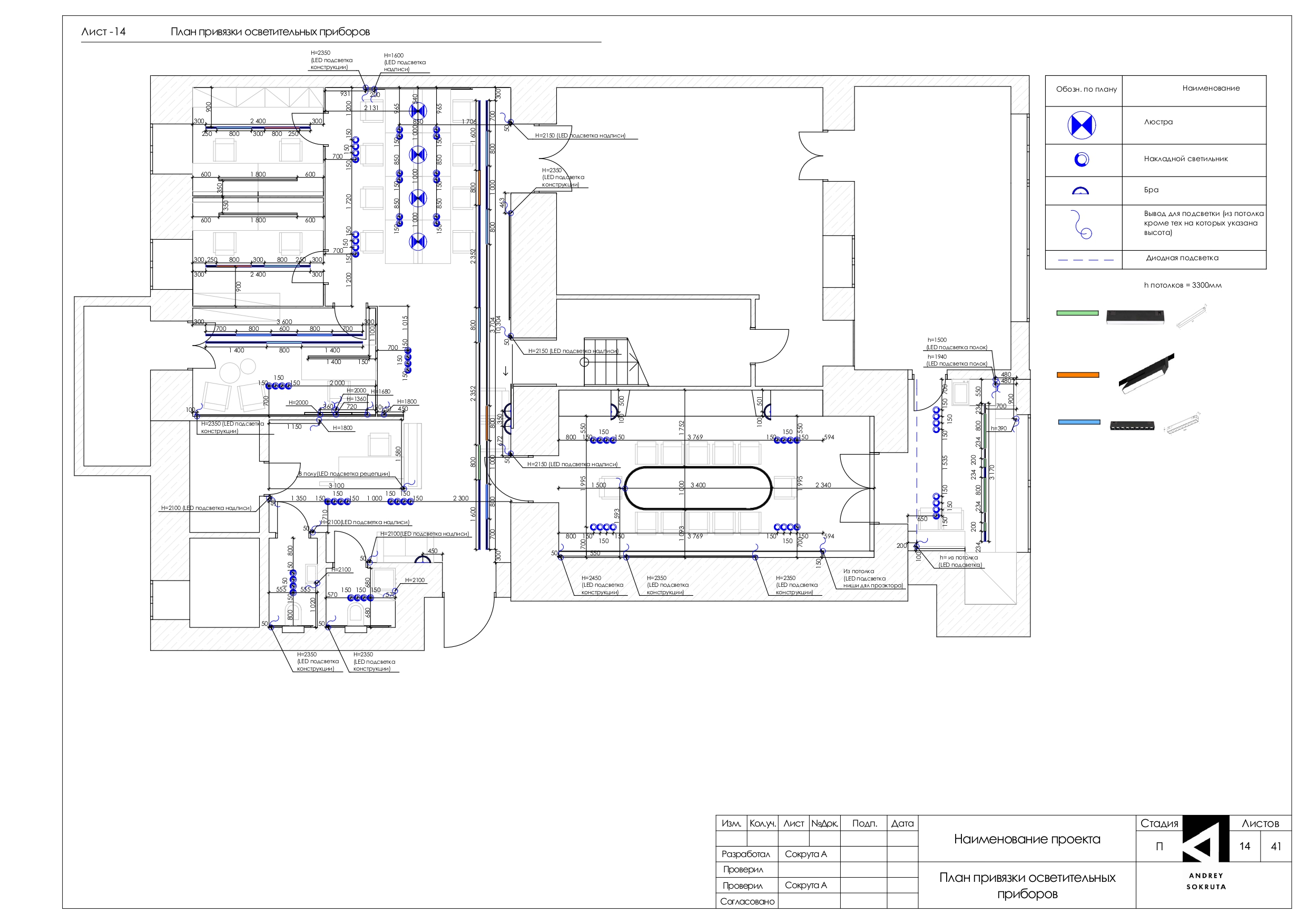Screen dimensions: 1307x924
Task: Click the 'Разработал' row name 'Сокрута А'
Action: pos(805,854)
